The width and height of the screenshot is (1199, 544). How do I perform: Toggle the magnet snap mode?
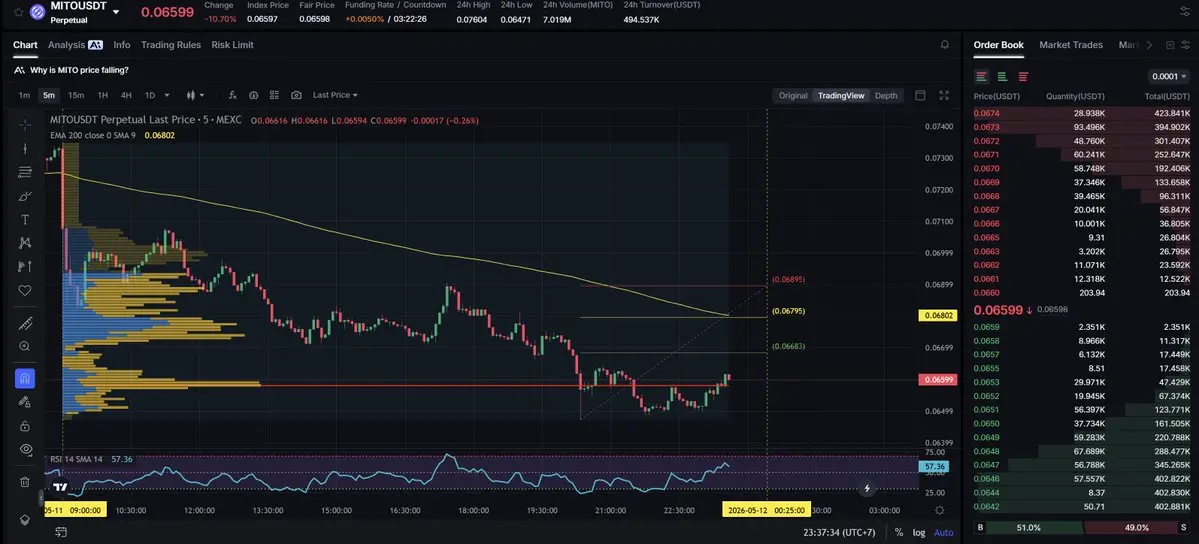click(24, 378)
